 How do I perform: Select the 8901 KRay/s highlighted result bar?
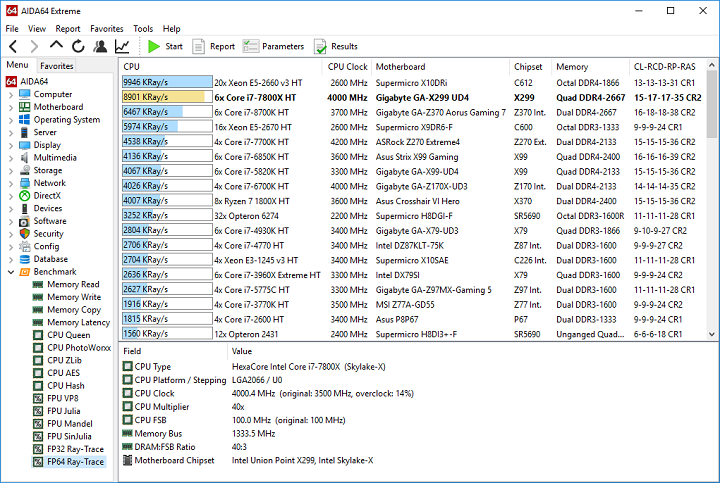coord(167,97)
